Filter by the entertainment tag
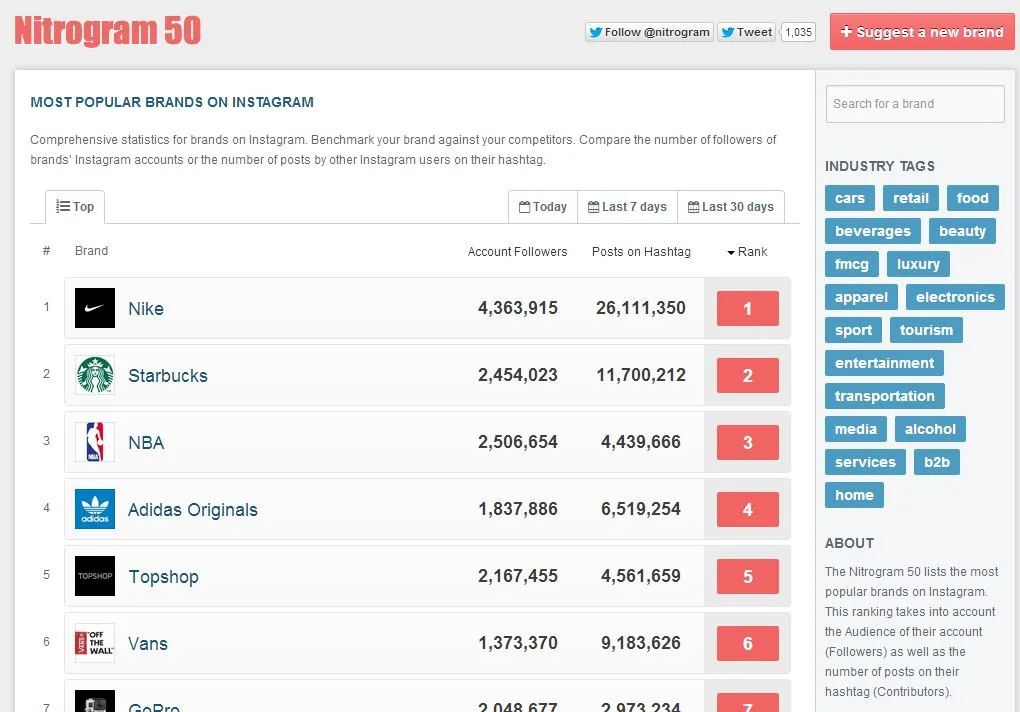Viewport: 1020px width, 712px height. tap(884, 363)
